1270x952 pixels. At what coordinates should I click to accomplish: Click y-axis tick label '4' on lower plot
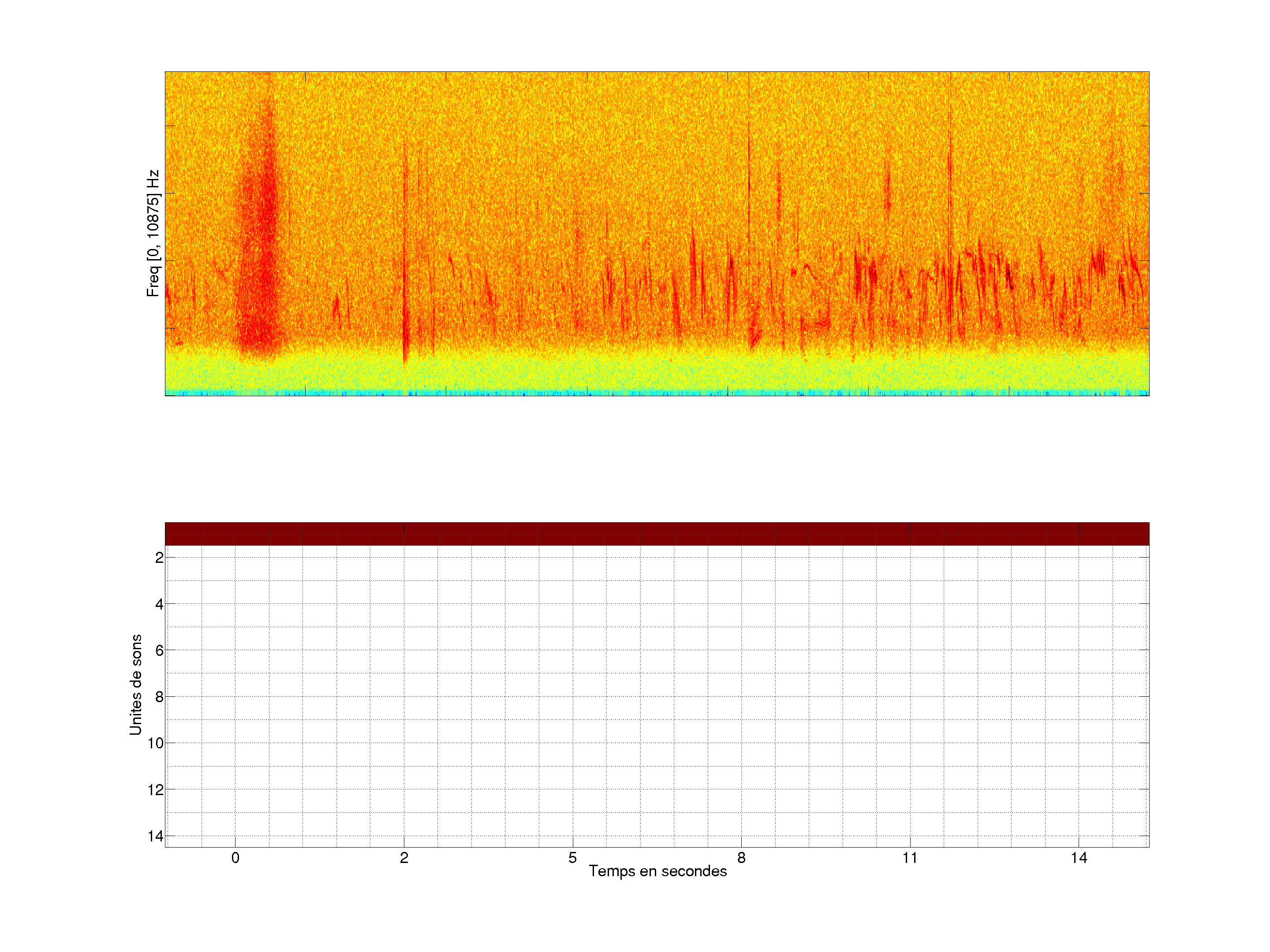(159, 604)
